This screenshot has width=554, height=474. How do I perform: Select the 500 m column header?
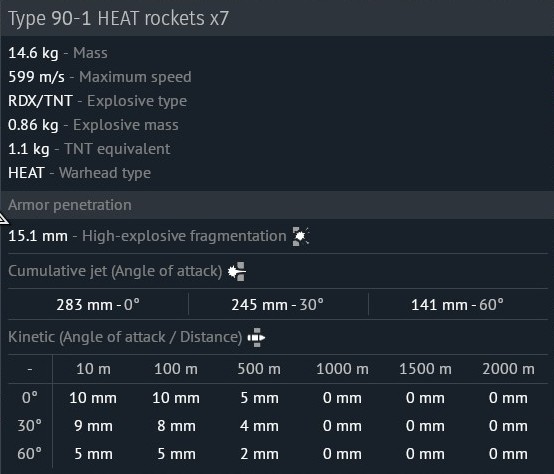(x=259, y=369)
